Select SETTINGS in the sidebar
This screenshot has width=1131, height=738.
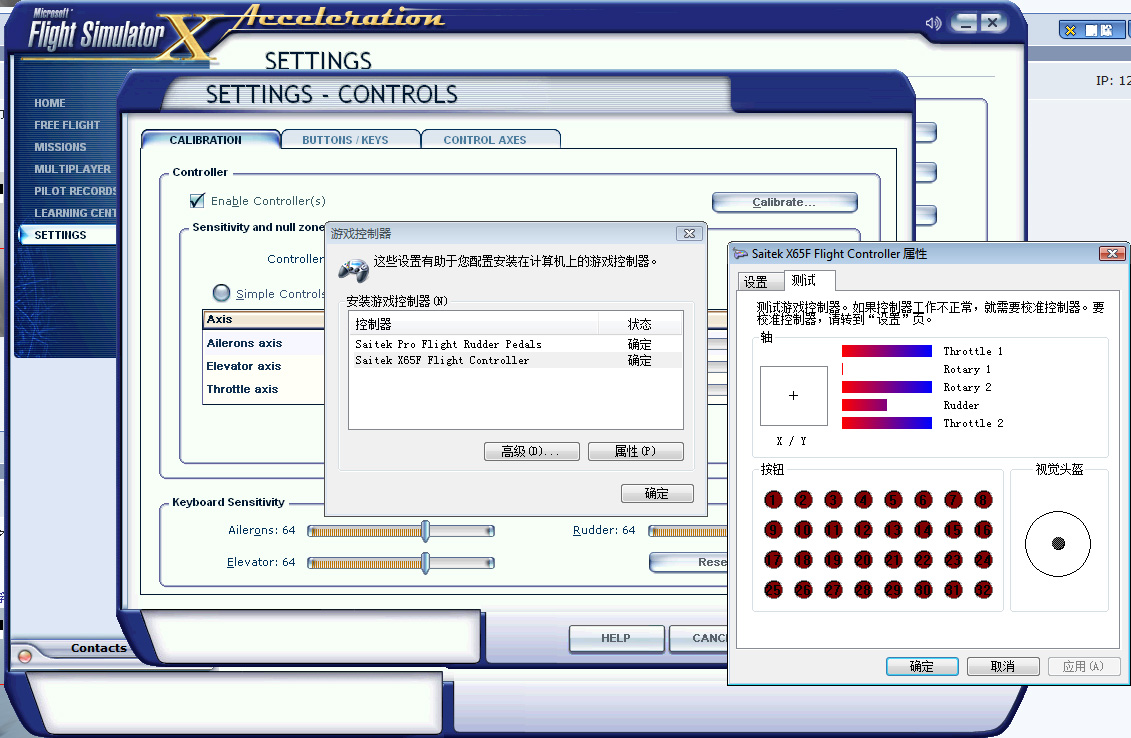67,234
